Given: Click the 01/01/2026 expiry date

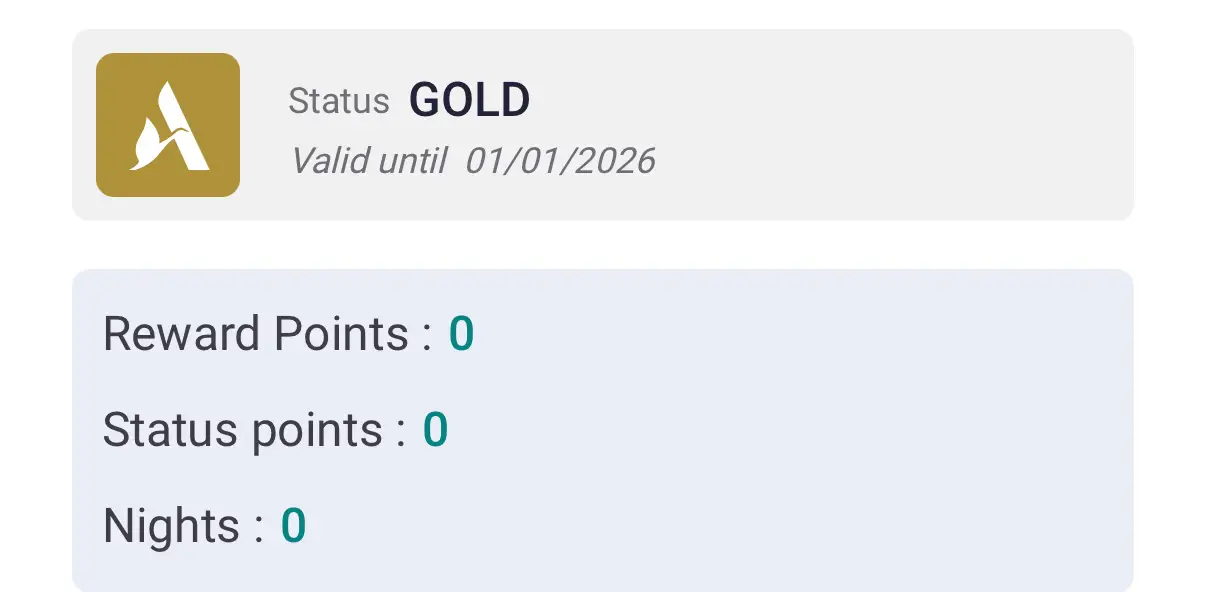Looking at the screenshot, I should [x=560, y=160].
